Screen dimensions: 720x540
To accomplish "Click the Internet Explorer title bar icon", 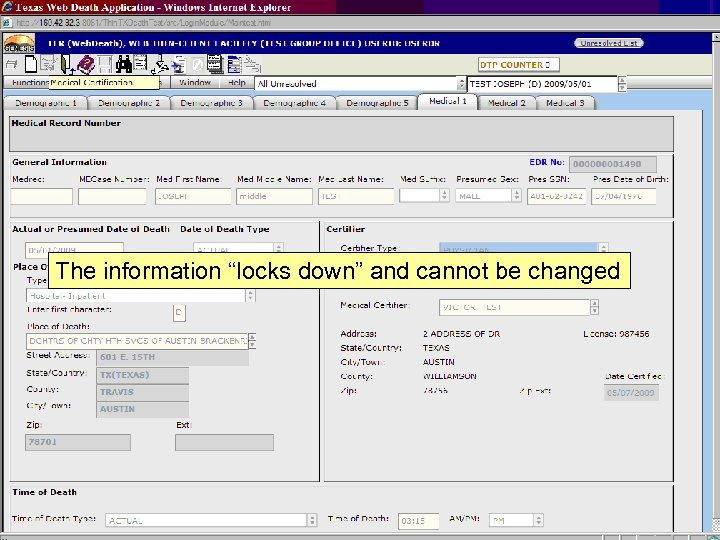I will [x=7, y=6].
